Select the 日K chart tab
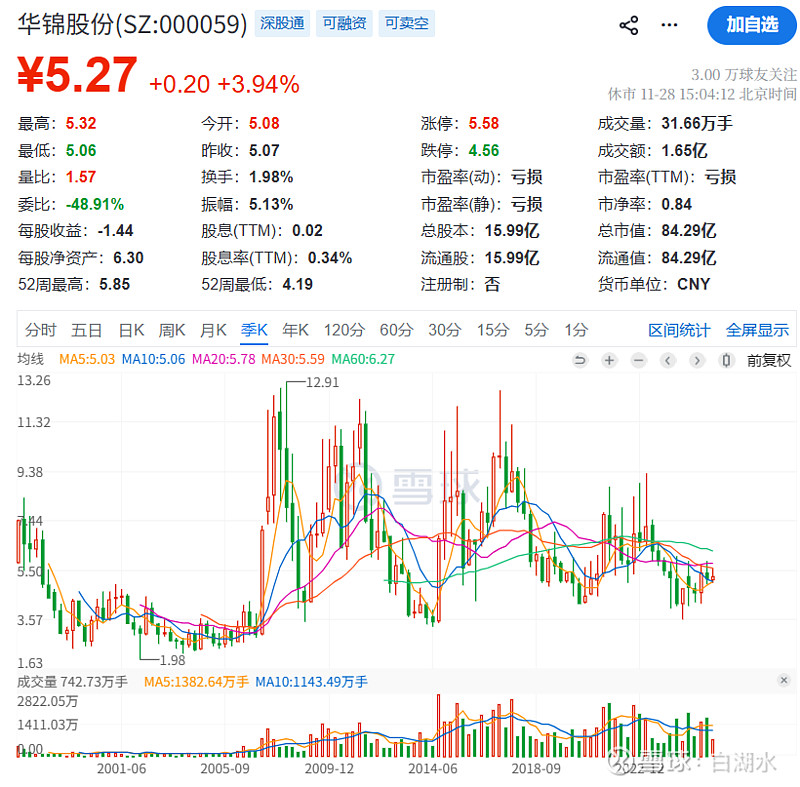800x787 pixels. click(x=131, y=330)
